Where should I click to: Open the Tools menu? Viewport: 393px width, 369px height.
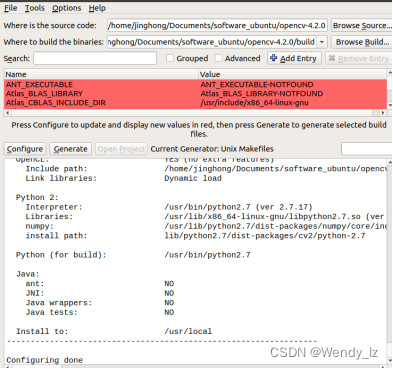(34, 8)
